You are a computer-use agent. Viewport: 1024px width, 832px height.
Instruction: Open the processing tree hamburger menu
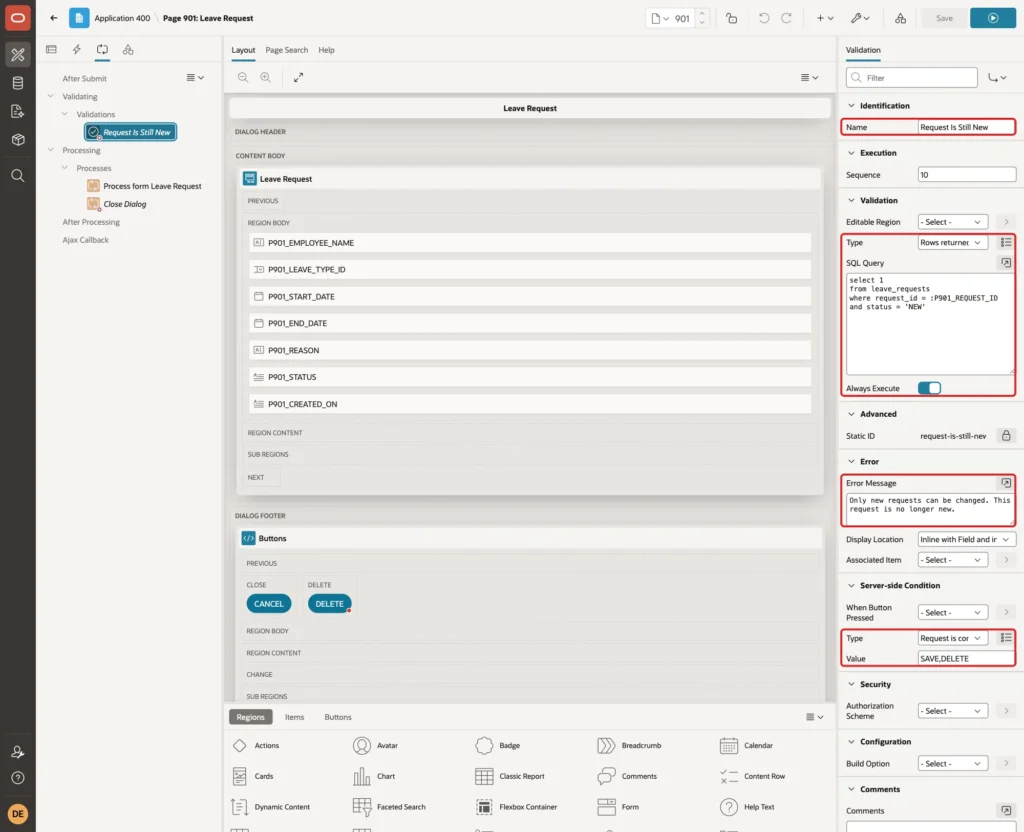point(195,78)
